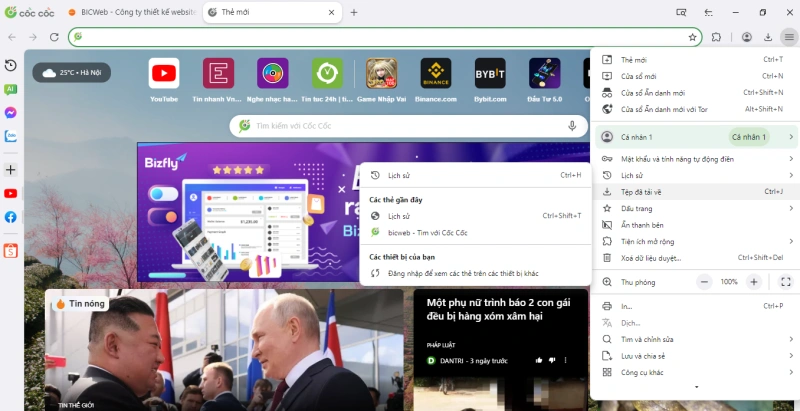800x411 pixels.
Task: Choose Ẩn thanh bên menu item
Action: 694,225
